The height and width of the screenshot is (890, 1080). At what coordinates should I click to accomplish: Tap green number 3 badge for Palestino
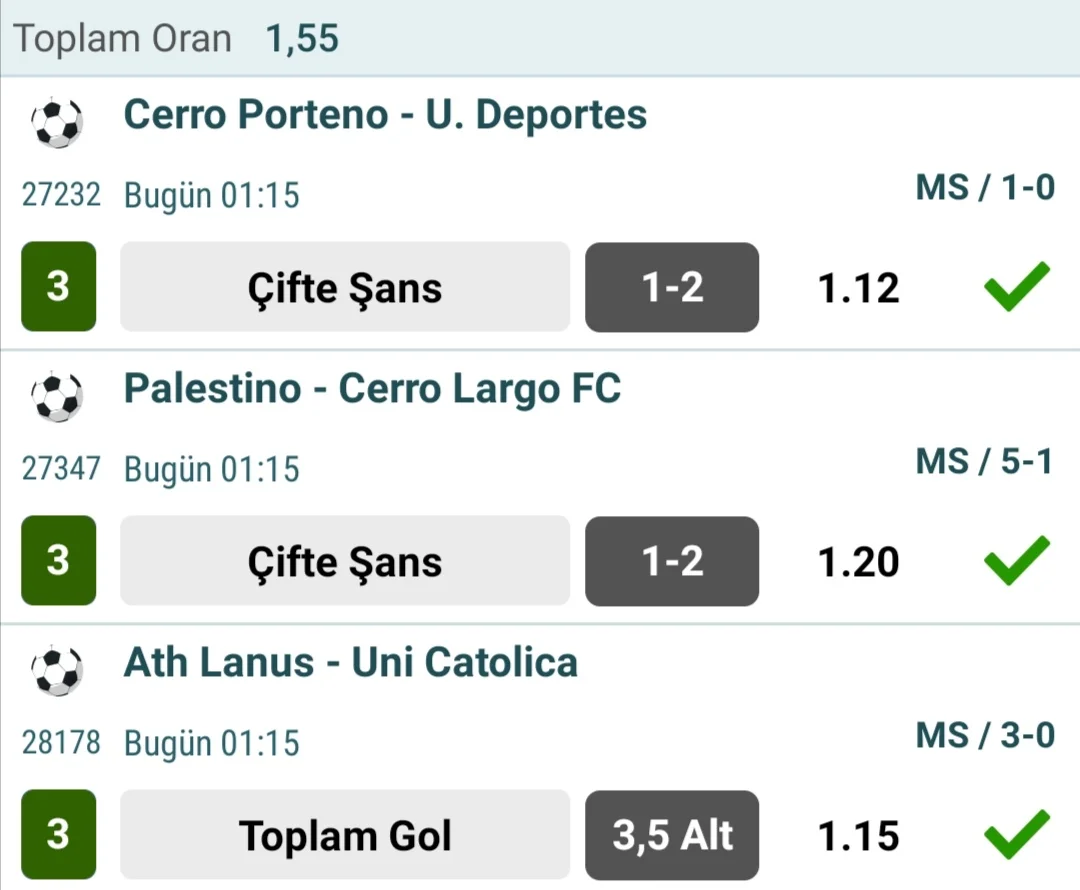pyautogui.click(x=58, y=561)
